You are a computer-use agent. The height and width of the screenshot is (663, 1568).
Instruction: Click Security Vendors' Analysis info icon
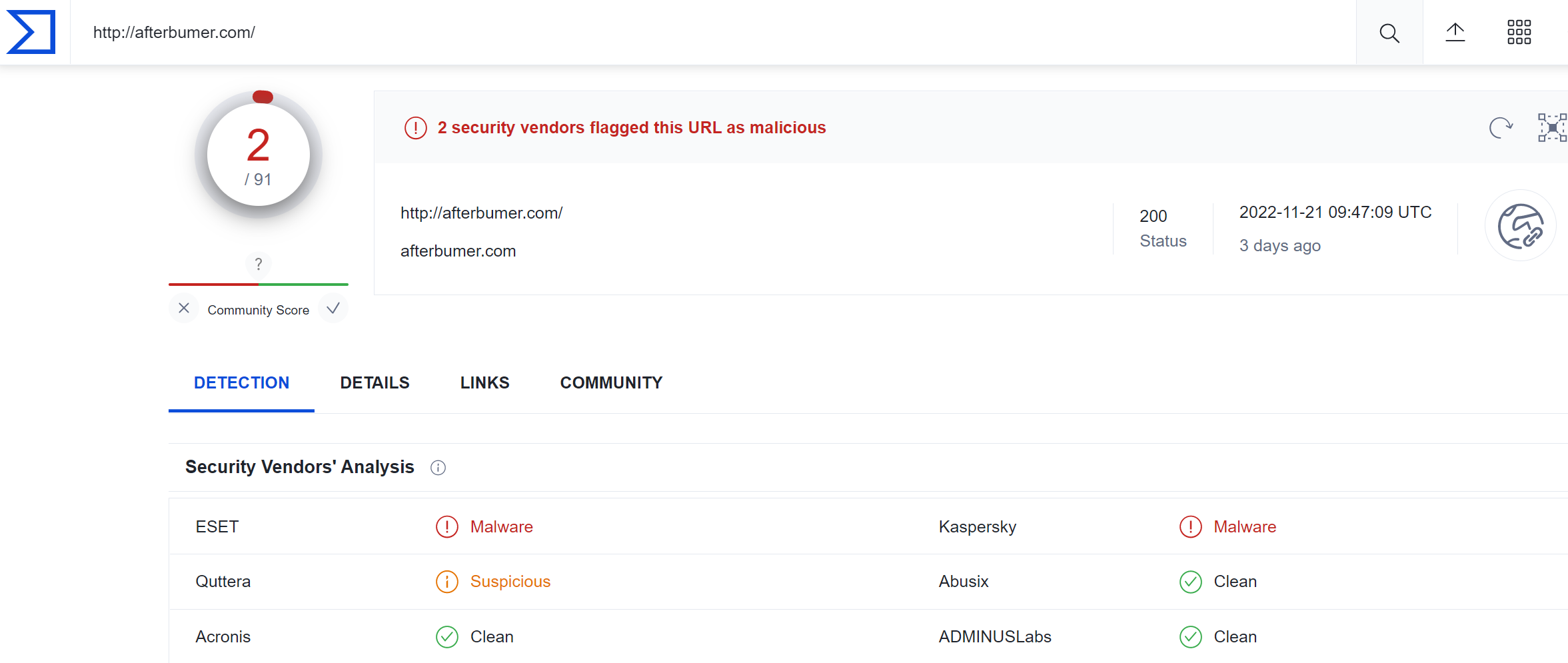tap(438, 468)
